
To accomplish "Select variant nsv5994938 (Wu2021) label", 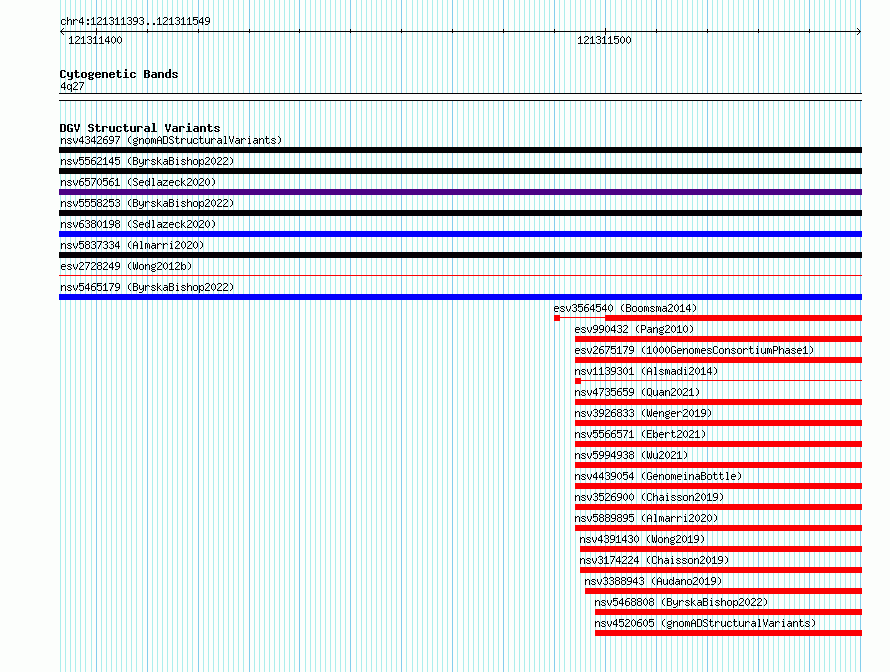I will coord(631,455).
